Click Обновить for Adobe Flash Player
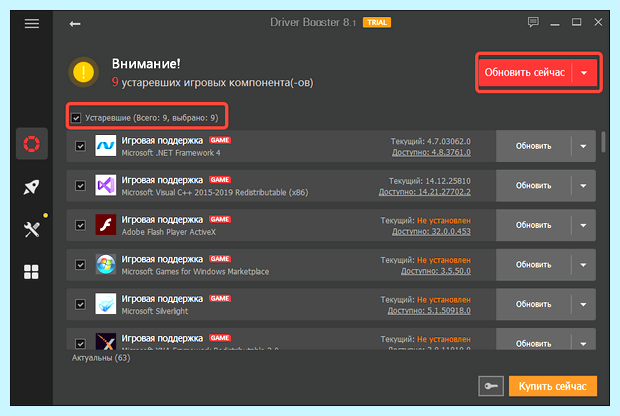Screen dimensions: 620x416 (533, 225)
